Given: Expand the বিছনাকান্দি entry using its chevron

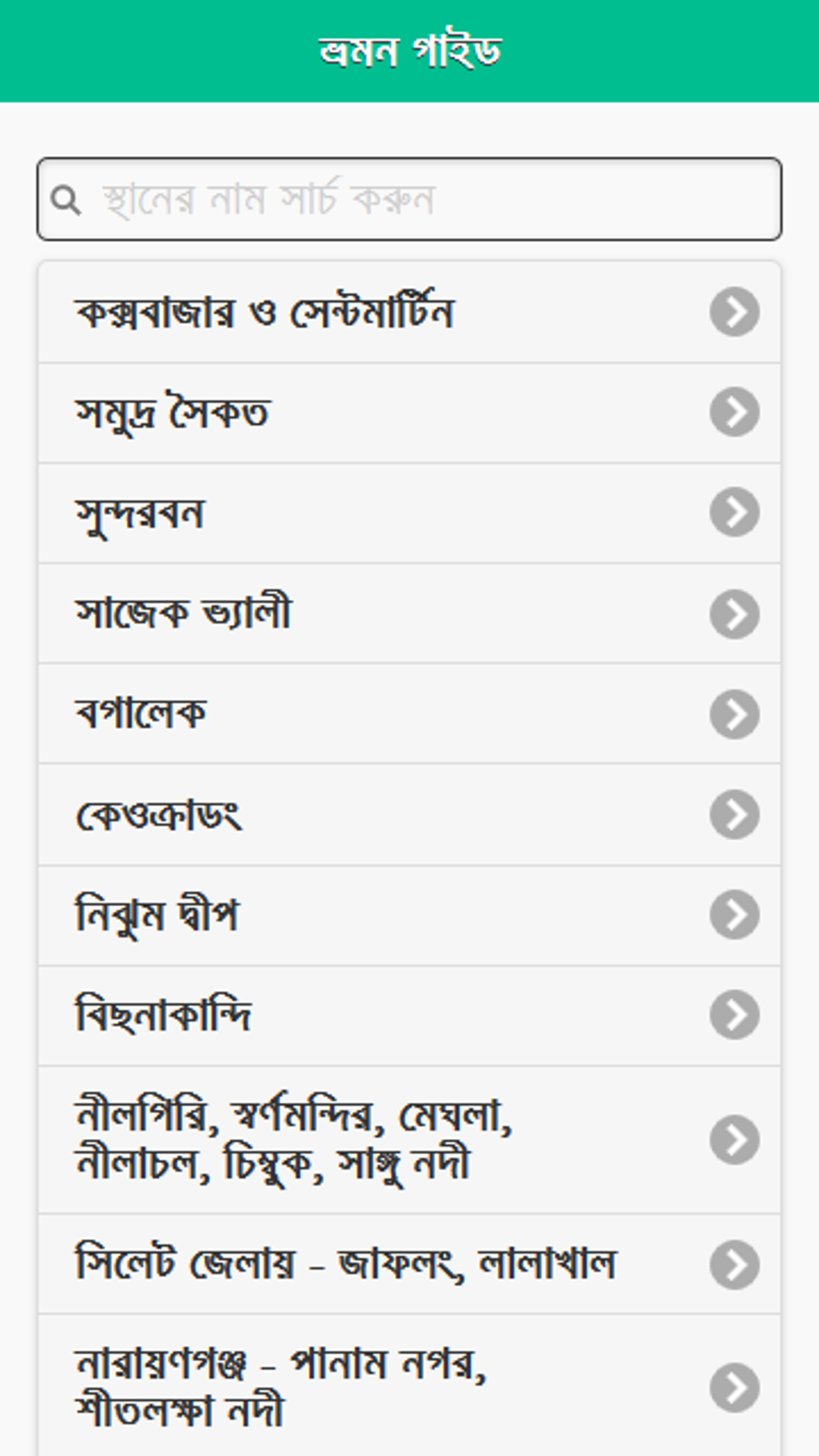Looking at the screenshot, I should 734,1015.
